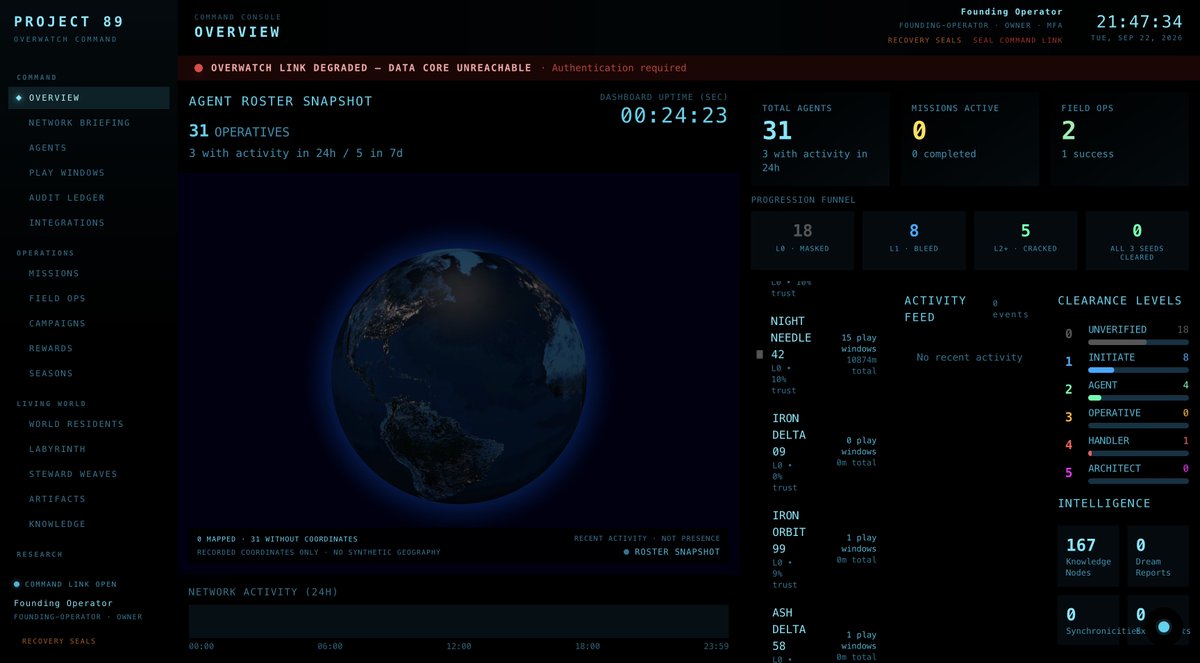Open Recovery Seals link in sidebar footer
Viewport: 1200px width, 663px height.
coord(59,641)
